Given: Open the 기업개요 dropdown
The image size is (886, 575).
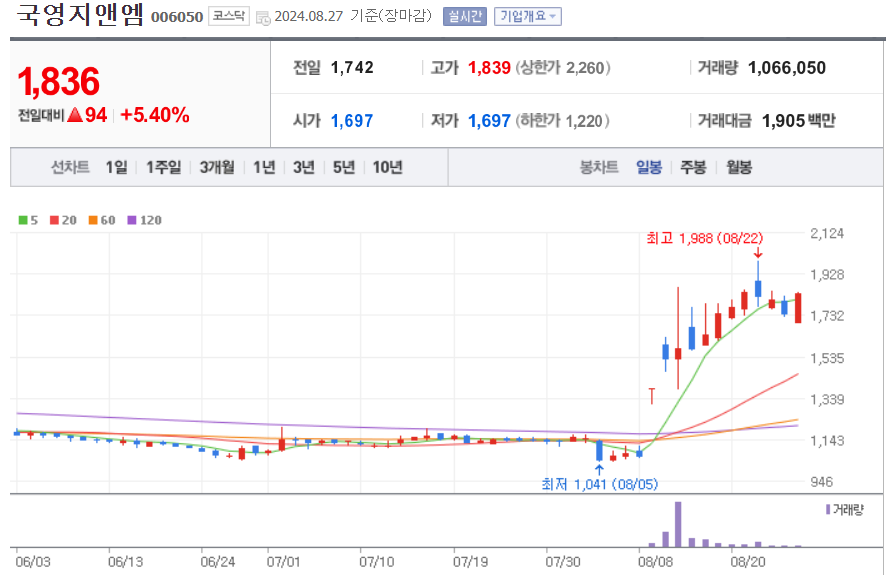Looking at the screenshot, I should [x=527, y=16].
